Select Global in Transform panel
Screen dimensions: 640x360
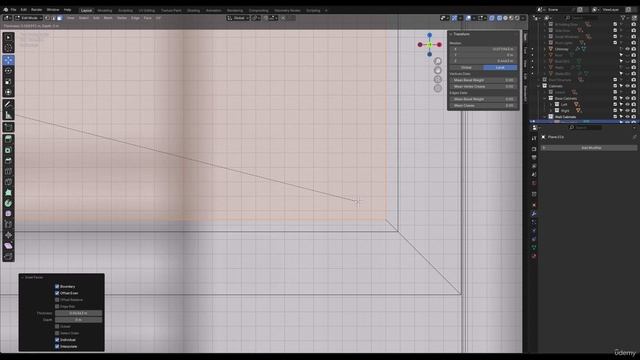coord(466,68)
